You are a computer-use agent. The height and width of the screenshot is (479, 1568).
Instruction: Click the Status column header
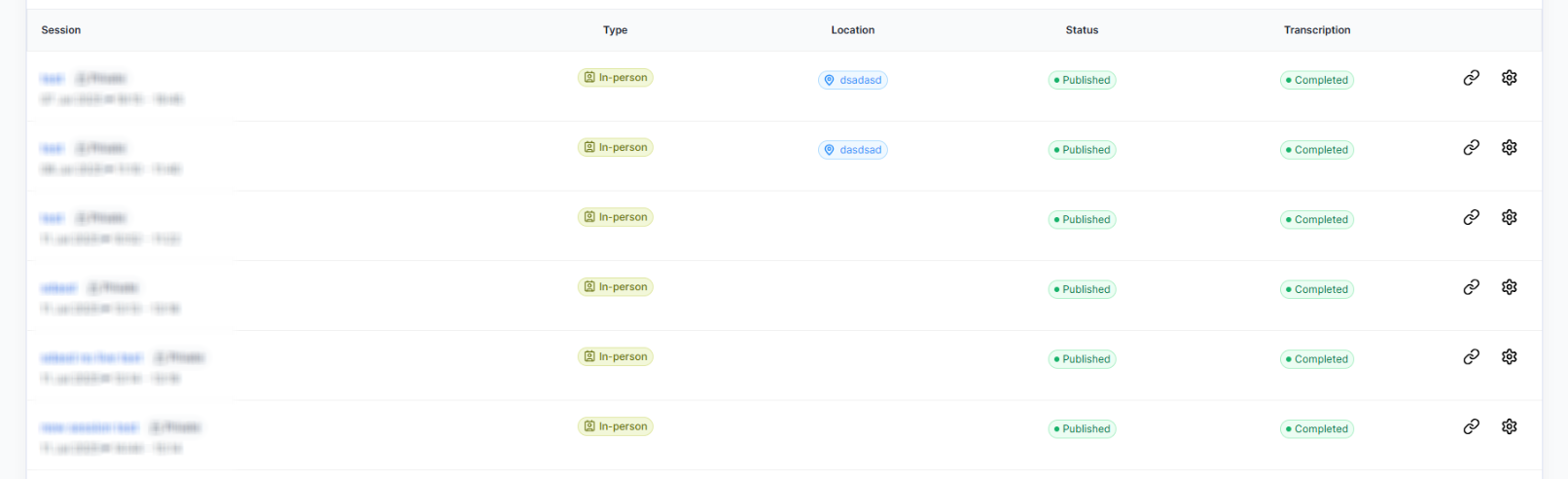click(1082, 30)
